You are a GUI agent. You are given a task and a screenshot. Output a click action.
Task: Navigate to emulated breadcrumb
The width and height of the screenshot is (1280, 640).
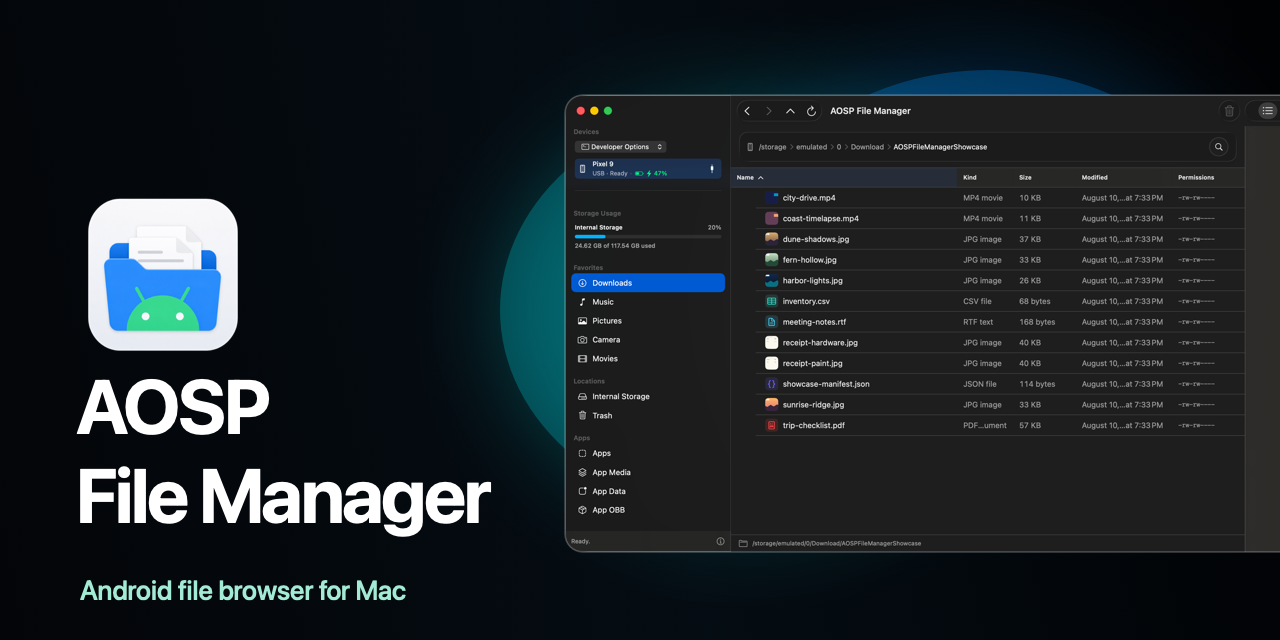[811, 147]
